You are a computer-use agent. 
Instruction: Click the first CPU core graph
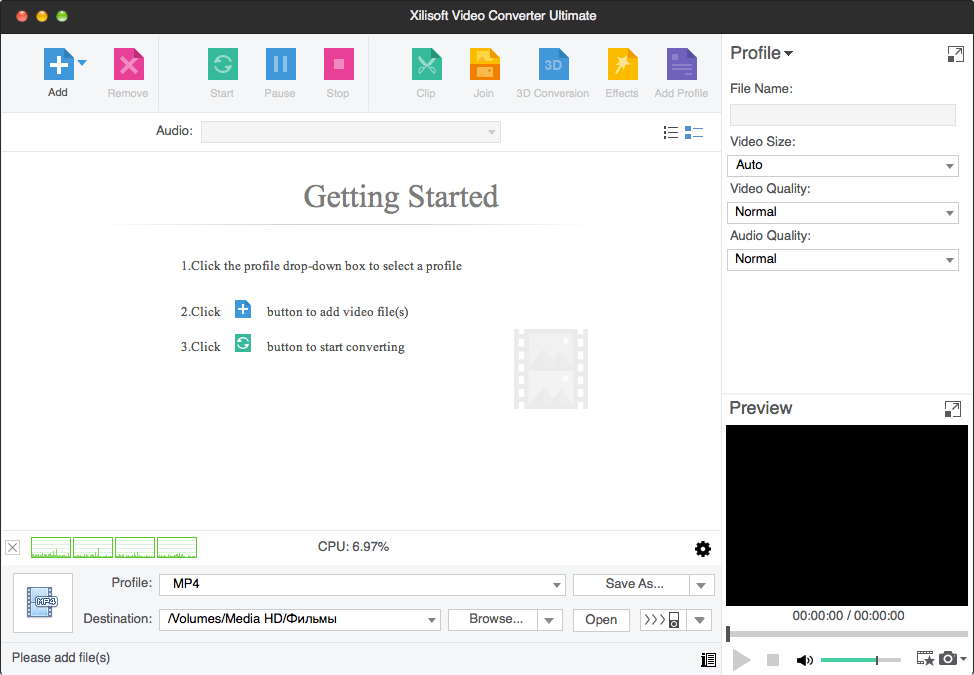(x=51, y=548)
